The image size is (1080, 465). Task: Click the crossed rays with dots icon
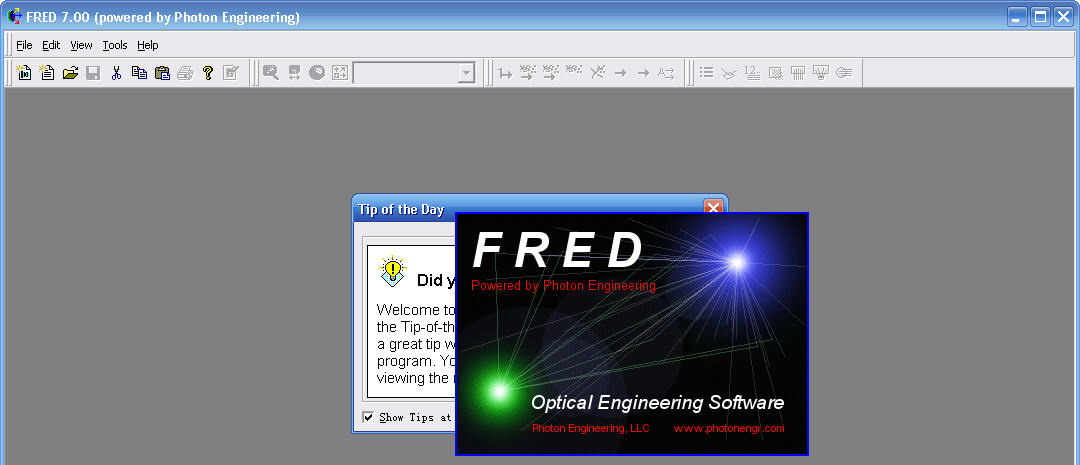point(597,72)
